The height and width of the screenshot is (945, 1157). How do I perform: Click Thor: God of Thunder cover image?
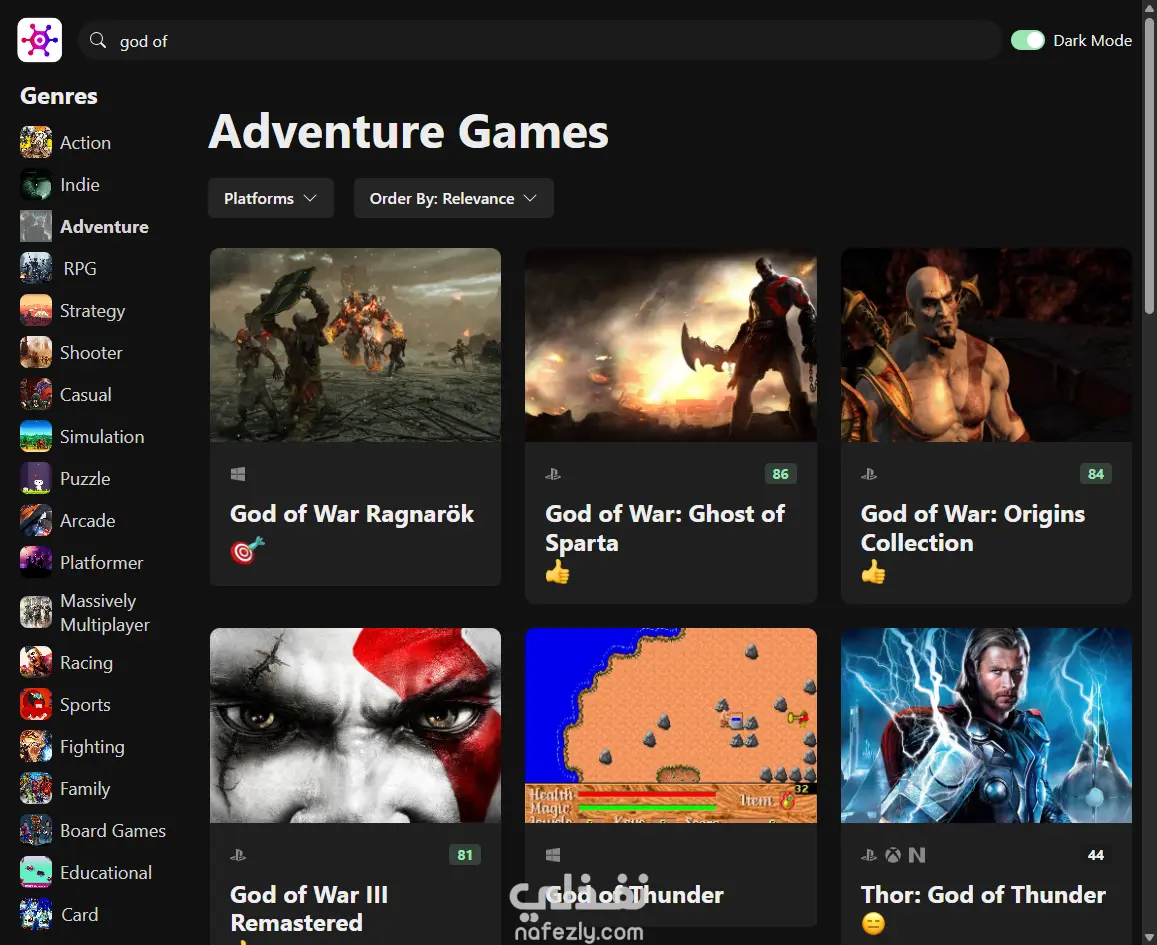pos(987,725)
